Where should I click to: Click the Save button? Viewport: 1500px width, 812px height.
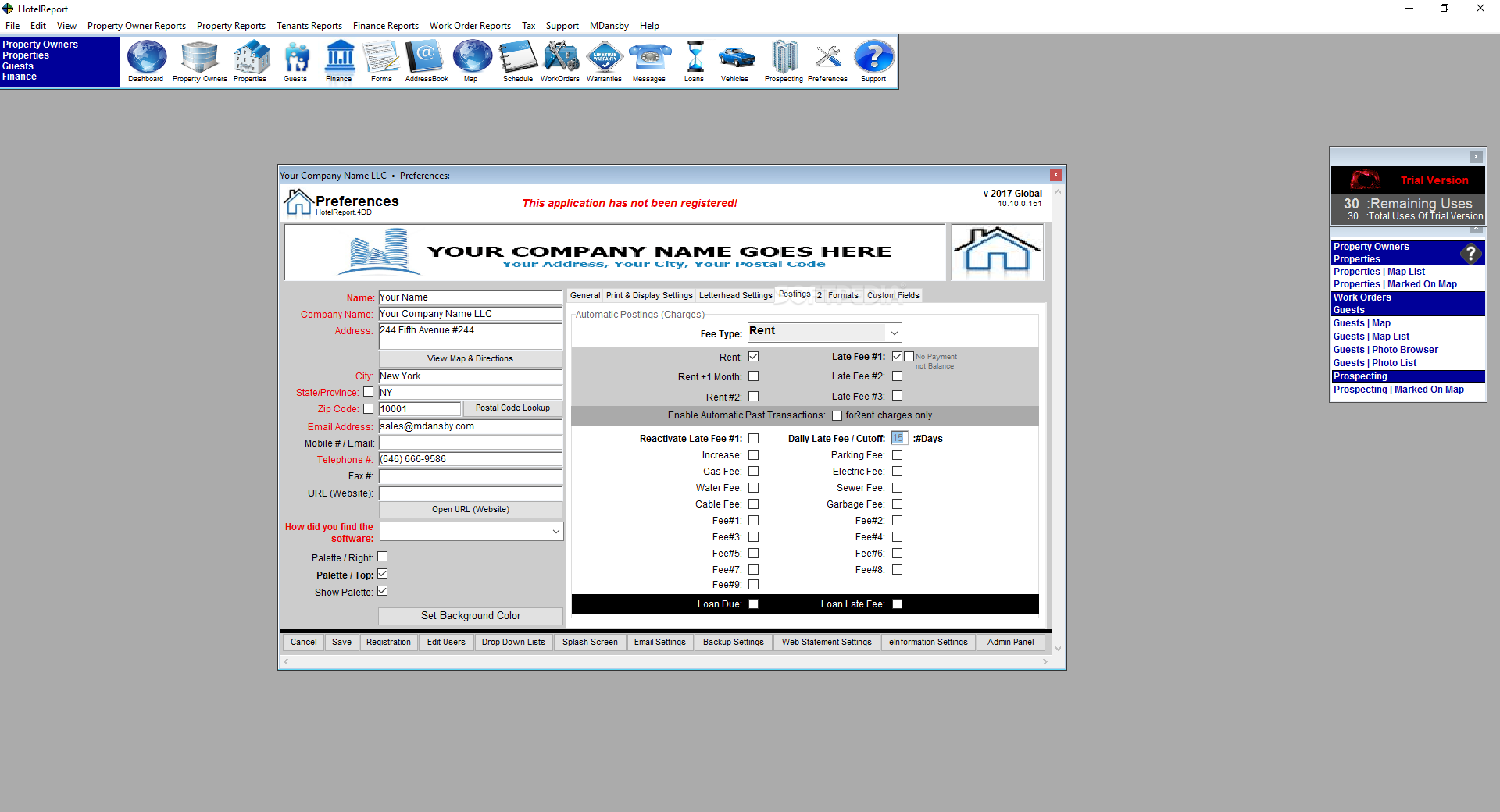[341, 642]
